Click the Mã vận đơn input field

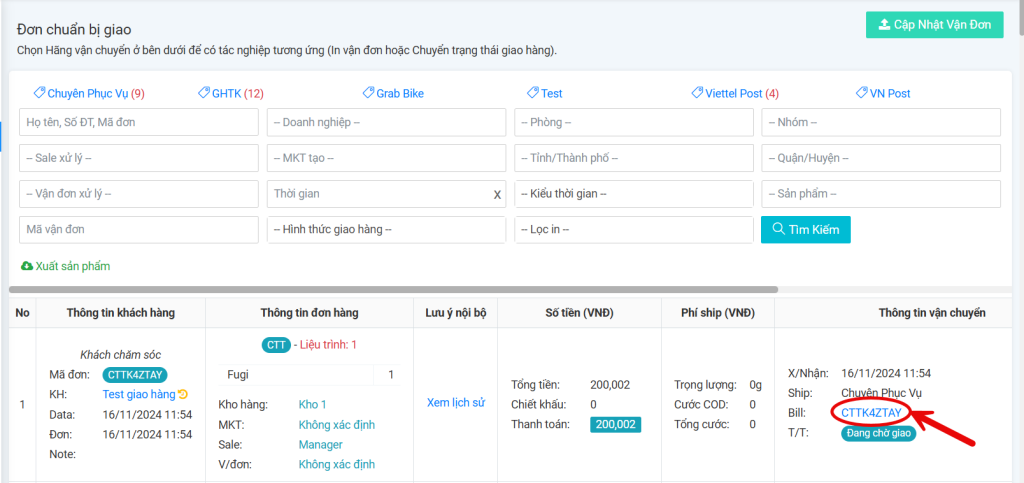(138, 230)
